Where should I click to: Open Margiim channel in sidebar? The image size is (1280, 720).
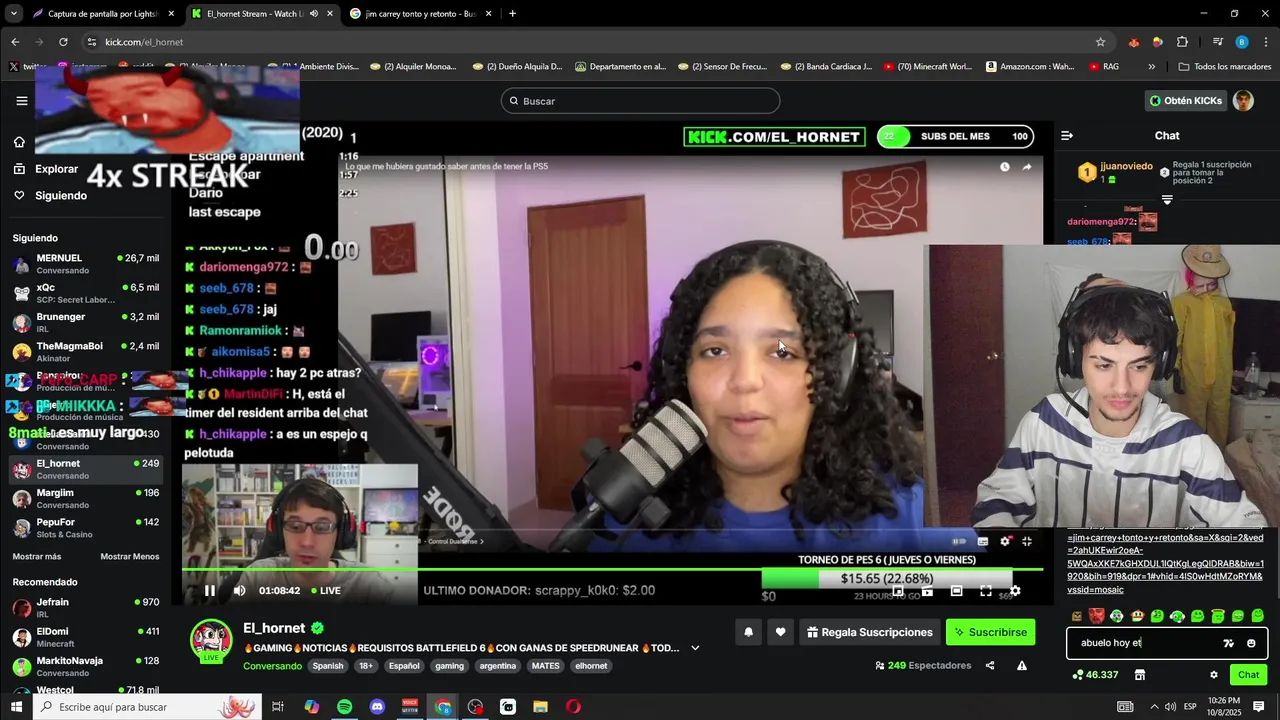click(85, 498)
